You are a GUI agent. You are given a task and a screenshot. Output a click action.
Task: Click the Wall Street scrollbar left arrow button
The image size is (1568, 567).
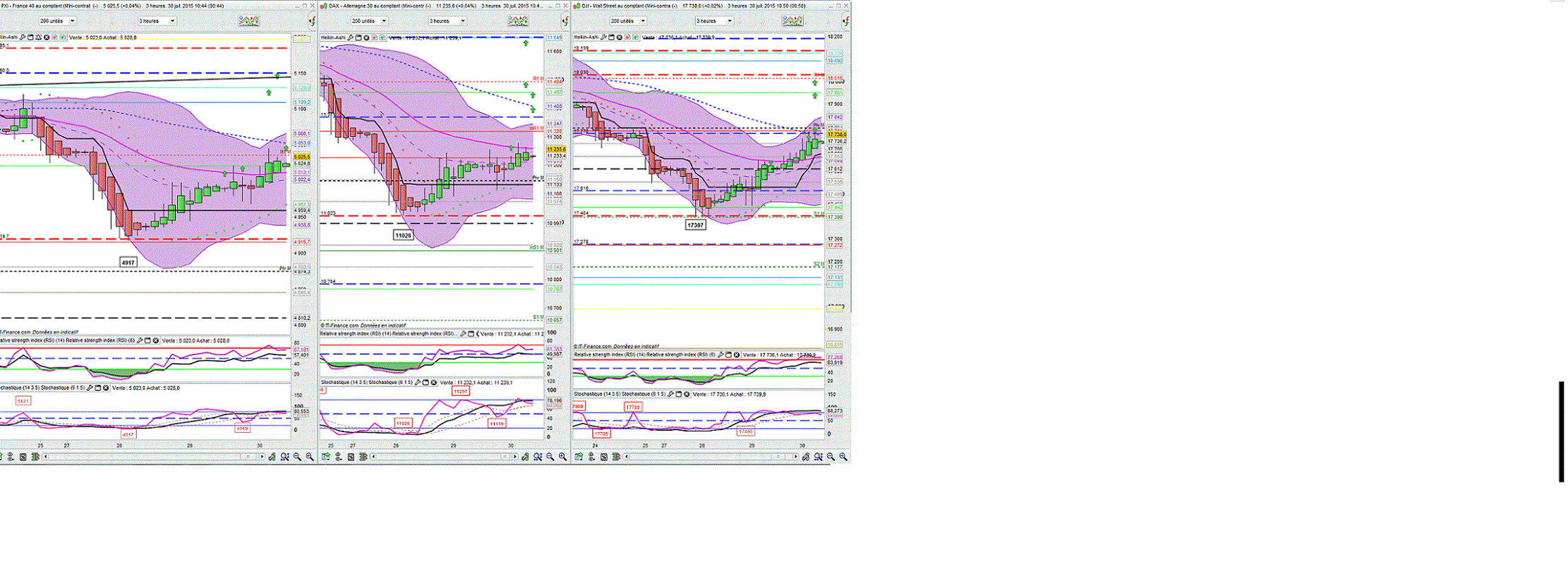pyautogui.click(x=626, y=457)
